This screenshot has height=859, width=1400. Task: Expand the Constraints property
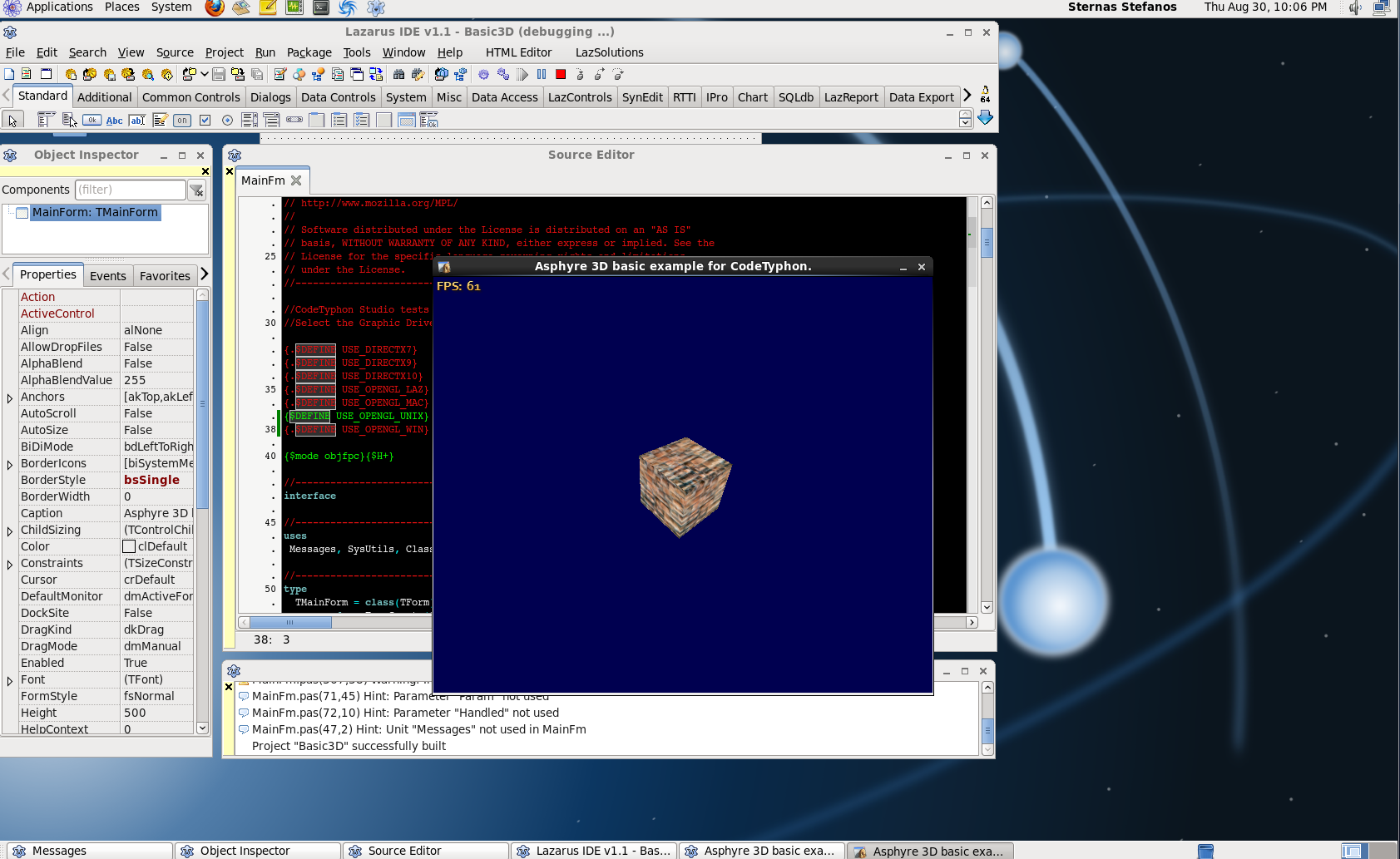click(10, 564)
